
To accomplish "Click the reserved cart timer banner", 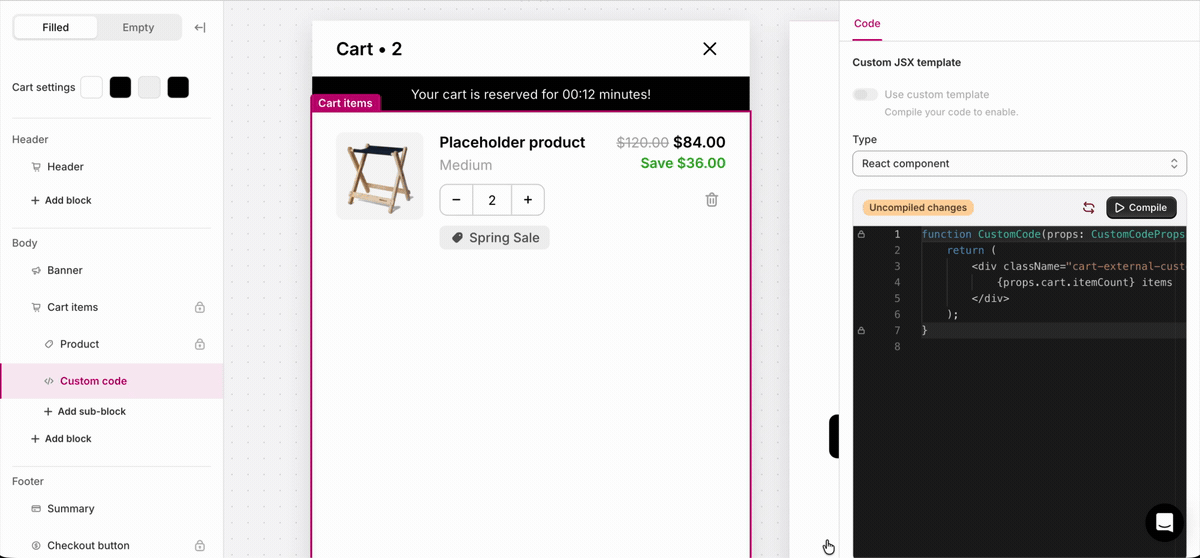I will click(530, 94).
